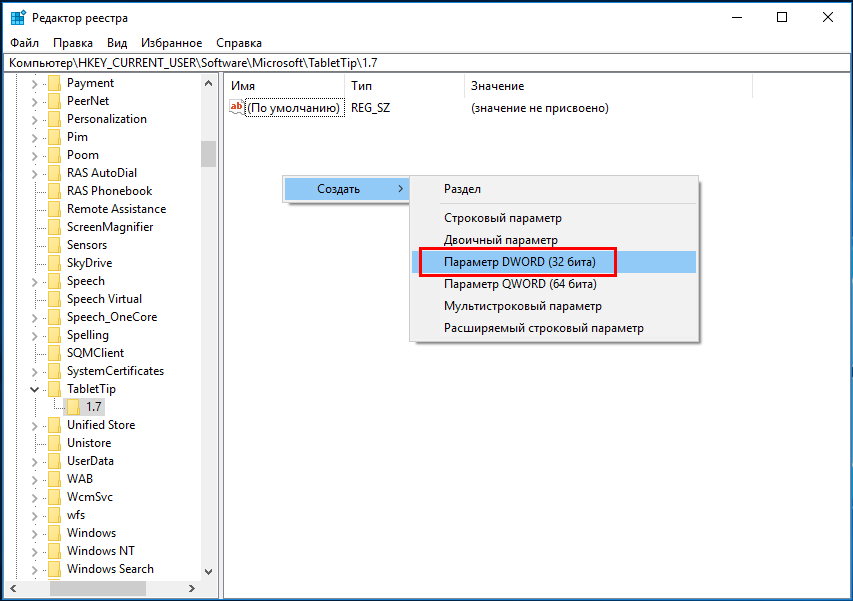This screenshot has width=853, height=601.
Task: Click the Unistore folder icon
Action: tap(54, 443)
